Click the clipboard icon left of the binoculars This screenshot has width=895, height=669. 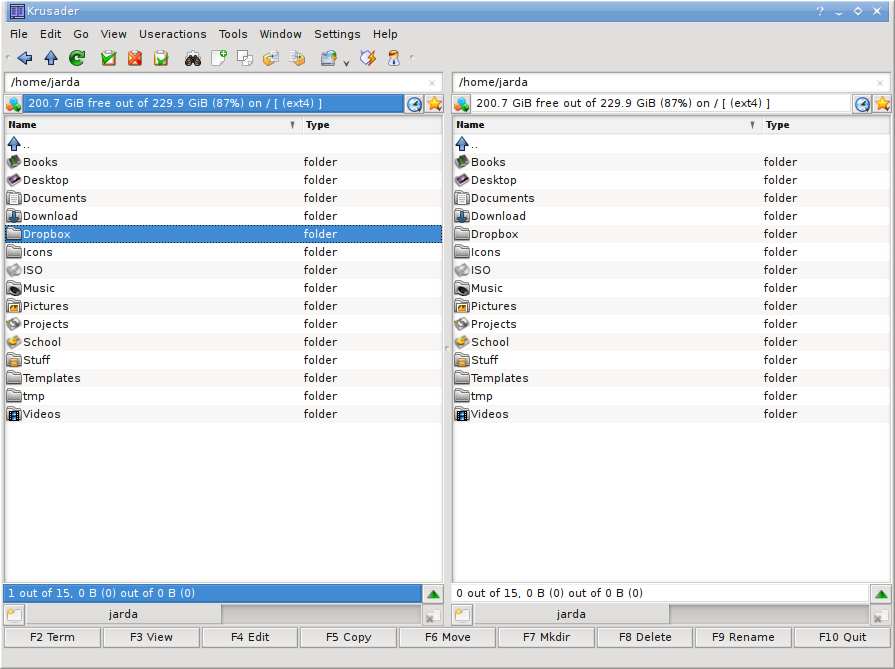click(161, 58)
